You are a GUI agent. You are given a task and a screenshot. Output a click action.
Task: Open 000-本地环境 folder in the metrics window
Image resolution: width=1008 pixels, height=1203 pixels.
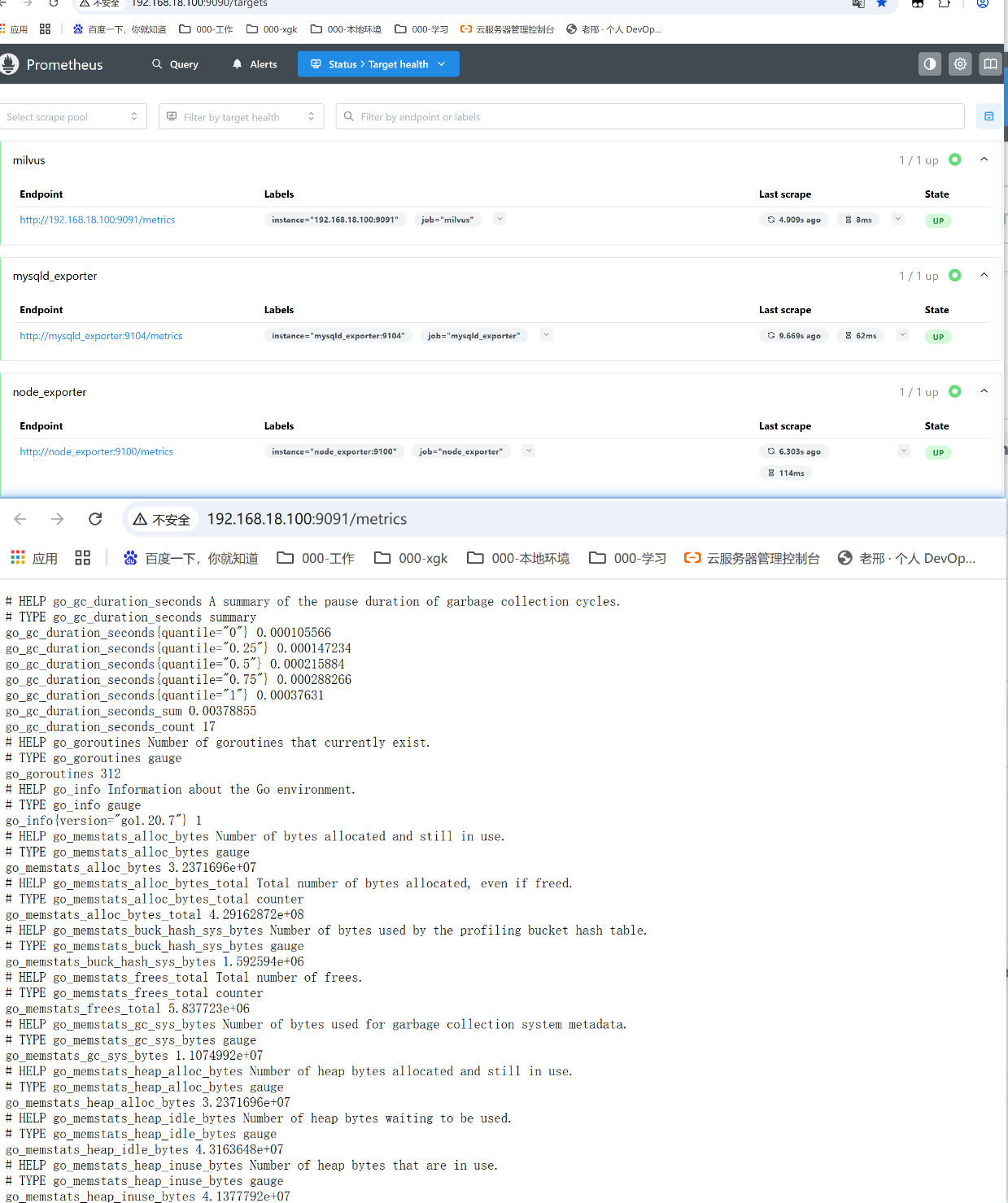click(518, 558)
